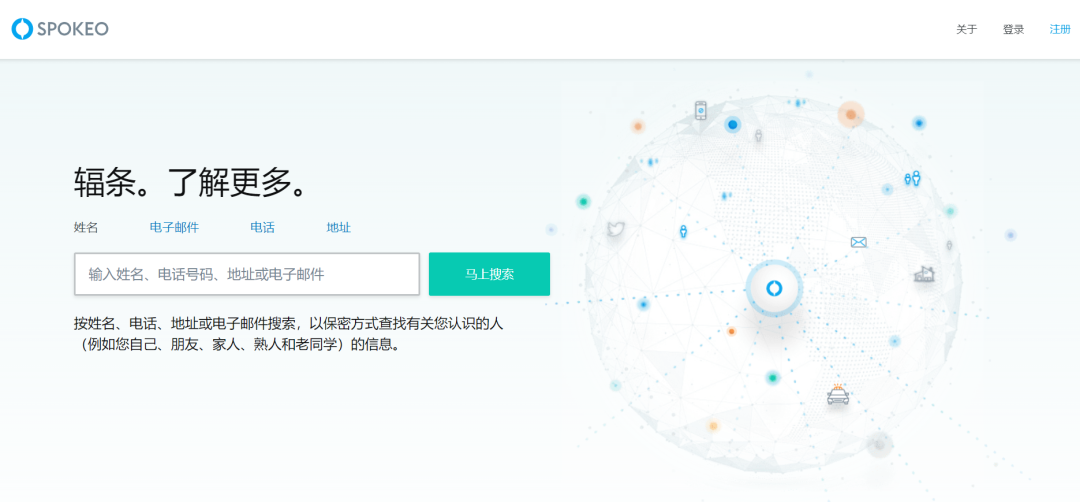Go to the 登录 link
The image size is (1080, 502).
click(x=1013, y=30)
